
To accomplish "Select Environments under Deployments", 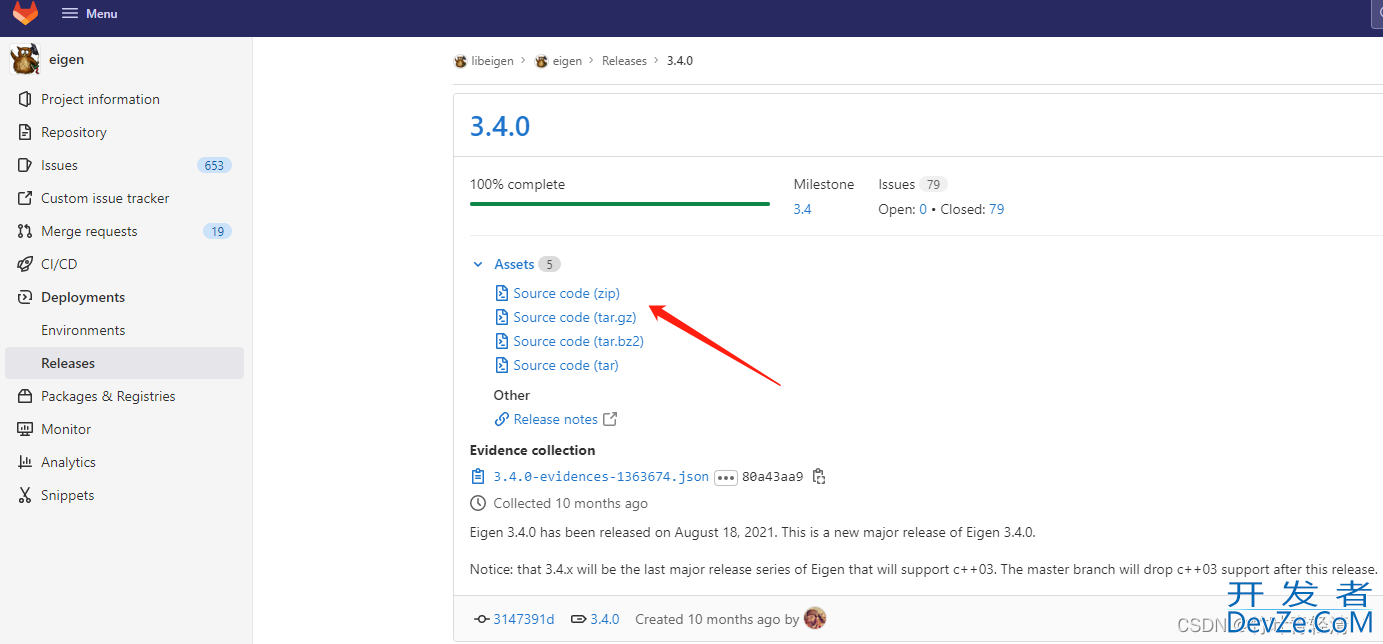I will point(83,330).
